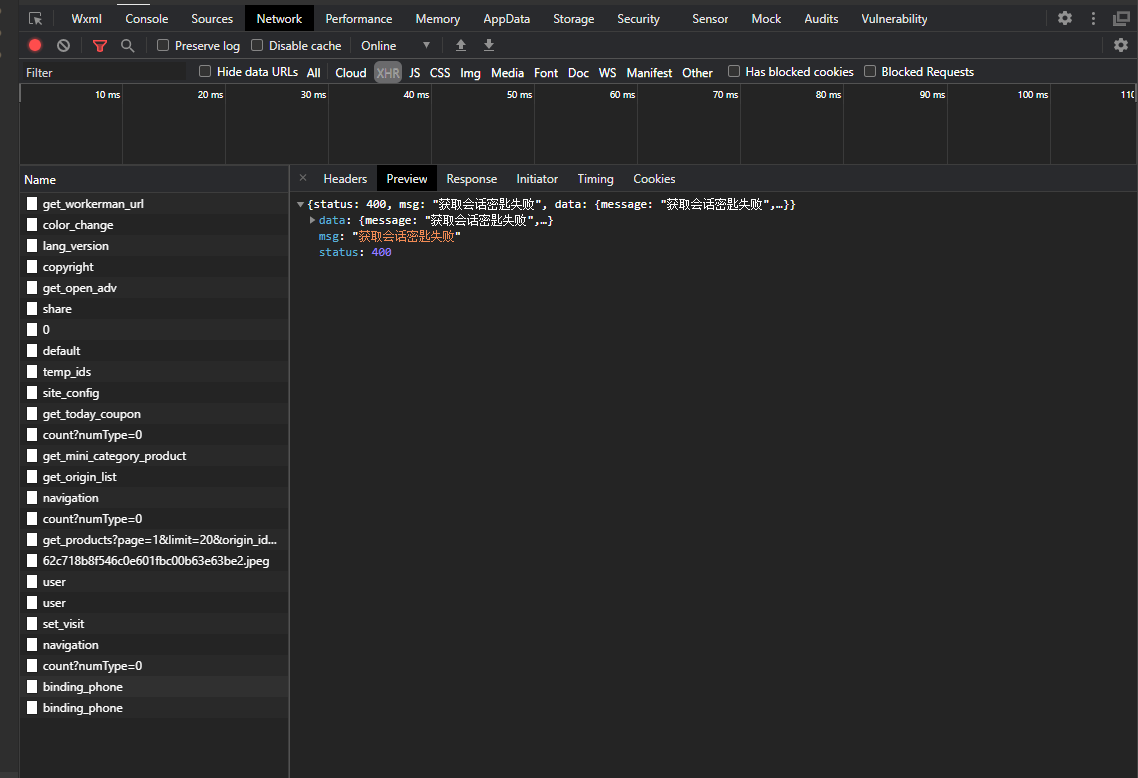Sort requests by the Name column header
This screenshot has width=1138, height=778.
(x=154, y=179)
